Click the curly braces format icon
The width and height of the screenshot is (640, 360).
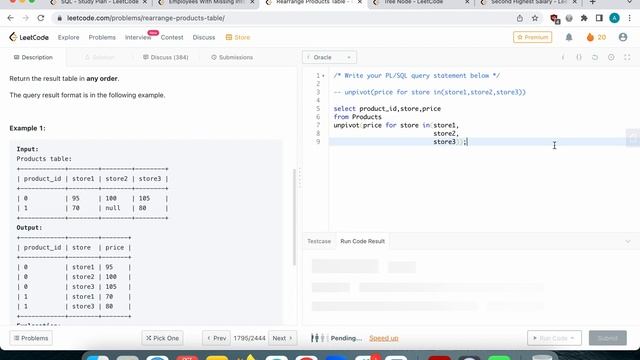(579, 57)
